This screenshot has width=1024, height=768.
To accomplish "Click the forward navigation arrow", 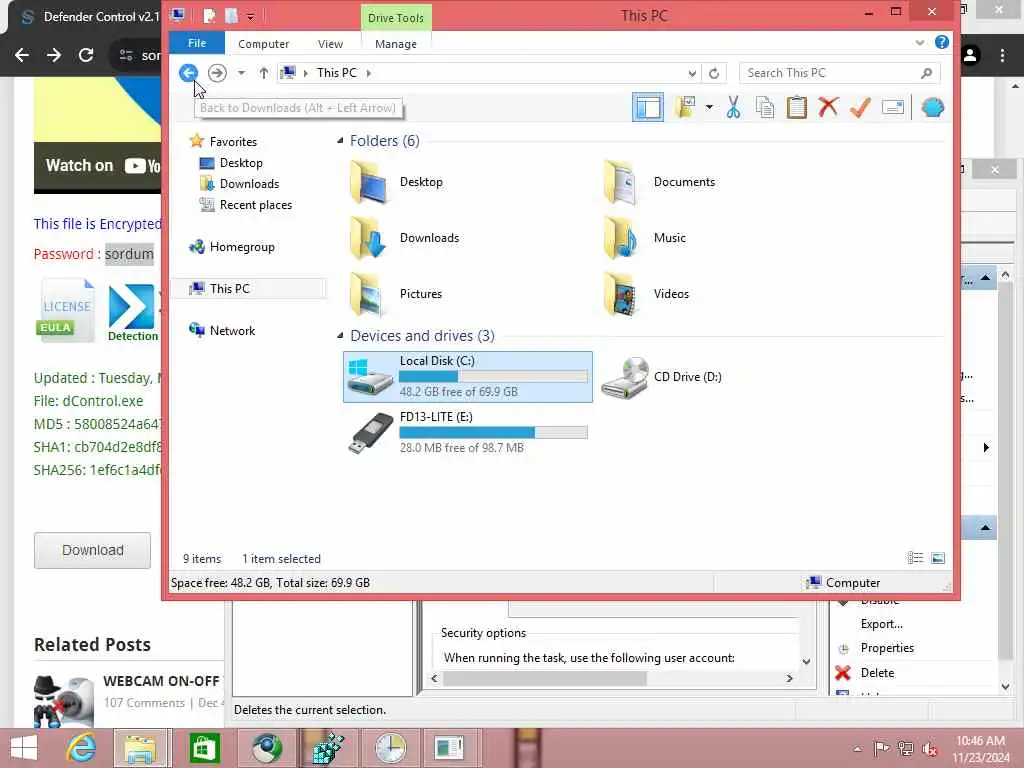I will pyautogui.click(x=217, y=72).
